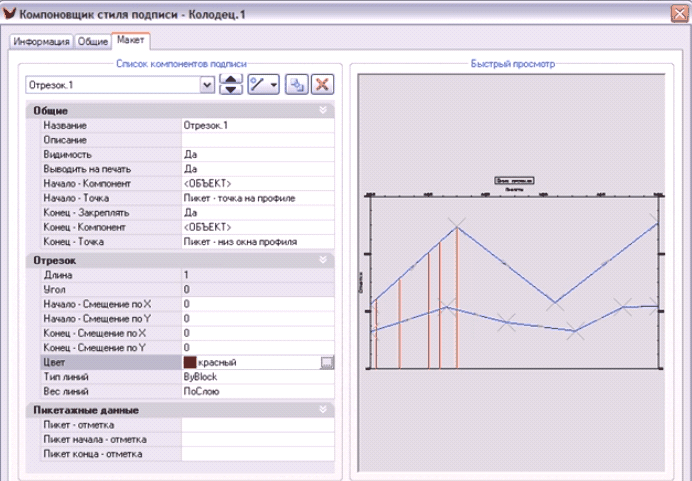Click the Конец - Закреплять value Да

255,213
